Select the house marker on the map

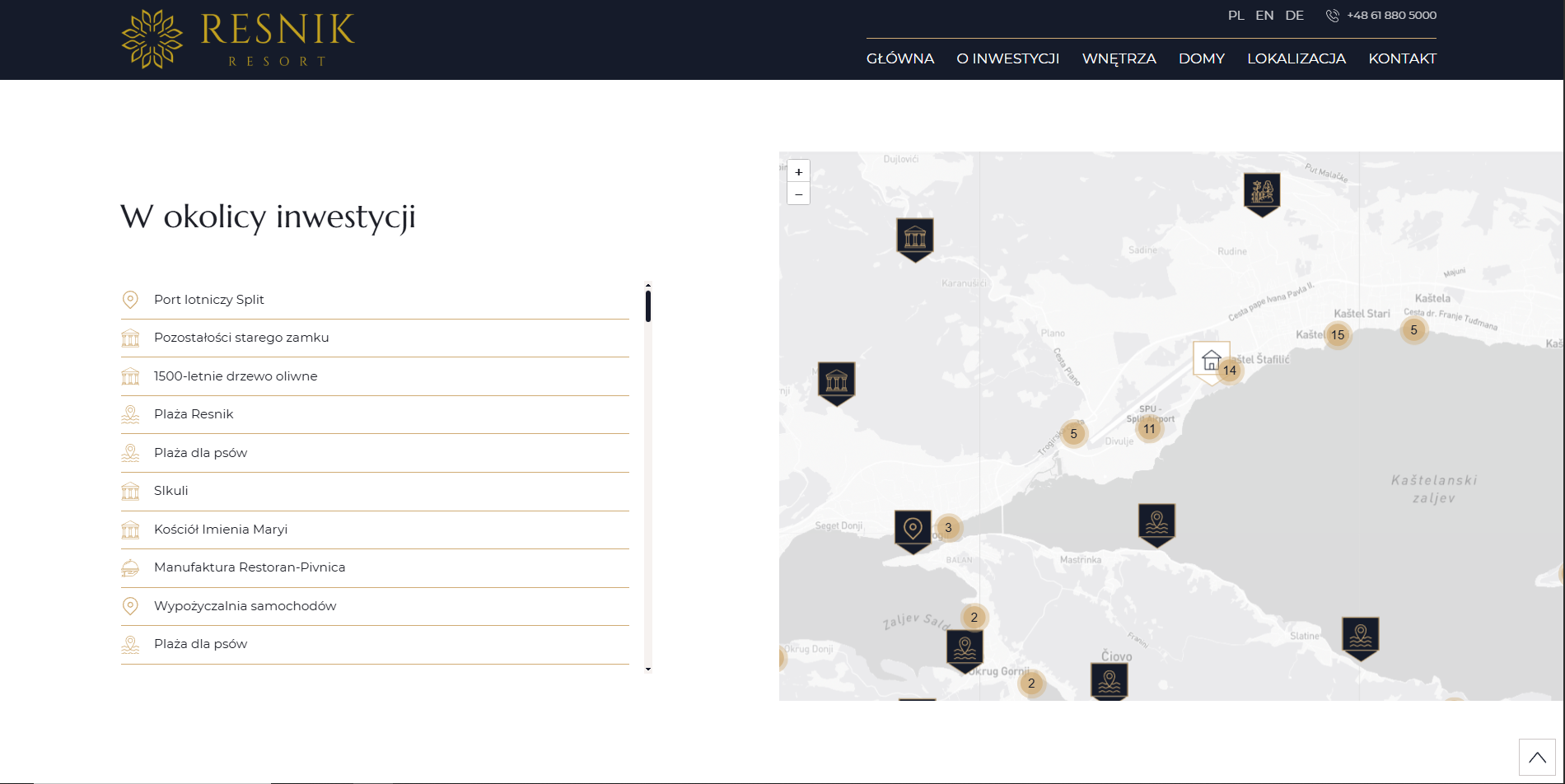point(1211,362)
